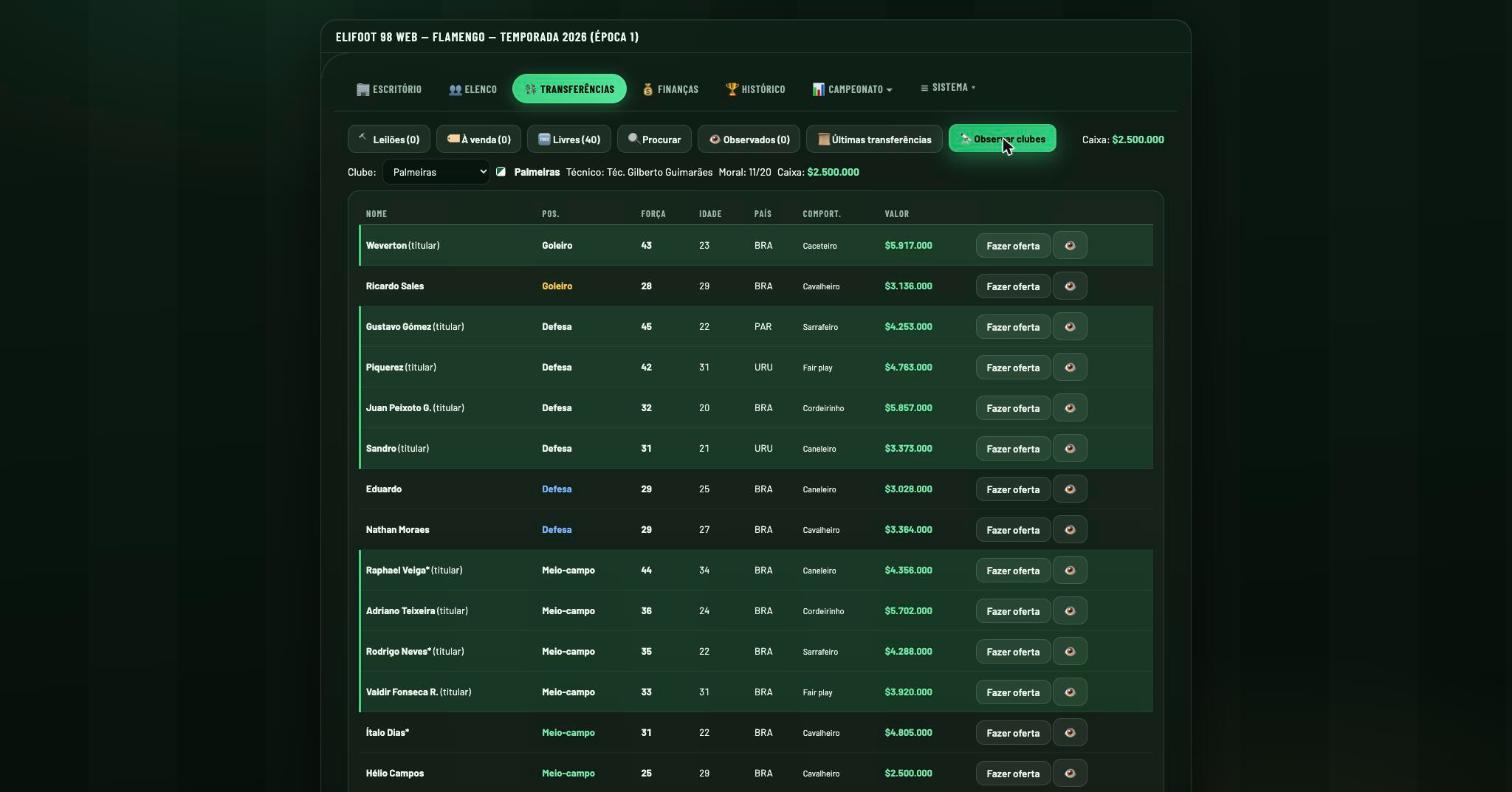Open the Escritório tab
This screenshot has height=792, width=1512.
click(x=389, y=89)
